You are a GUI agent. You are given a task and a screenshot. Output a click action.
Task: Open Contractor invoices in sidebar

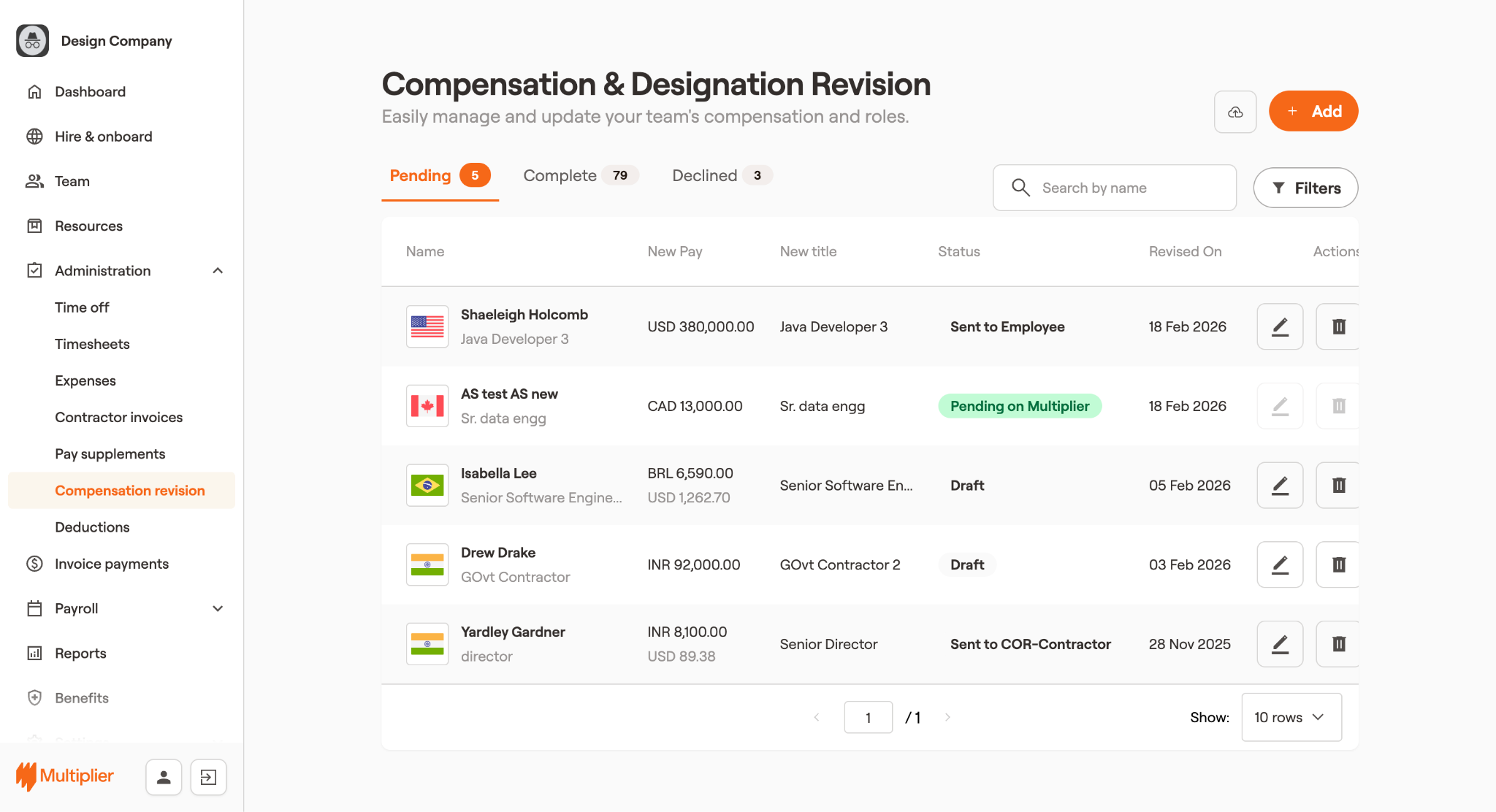coord(118,417)
